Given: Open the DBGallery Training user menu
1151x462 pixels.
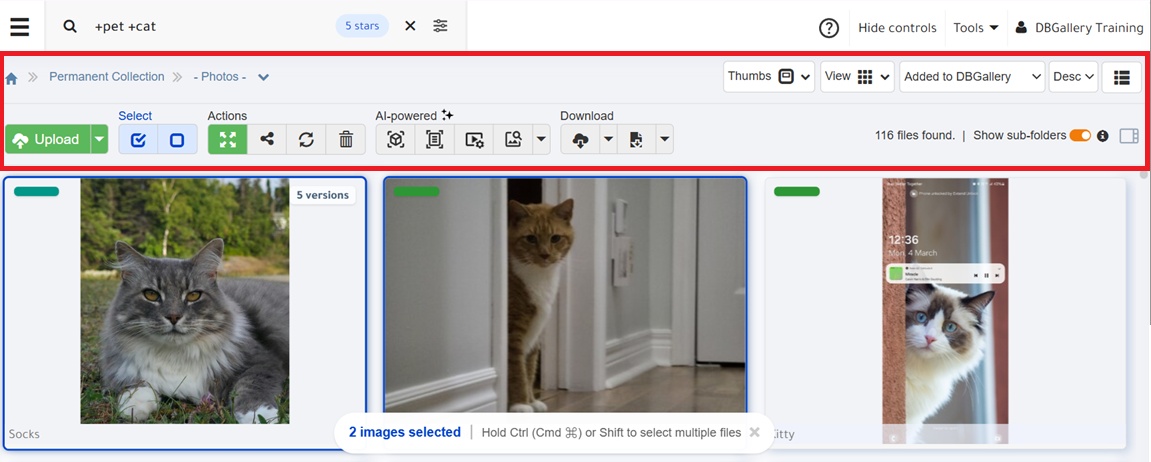Looking at the screenshot, I should coord(1079,28).
